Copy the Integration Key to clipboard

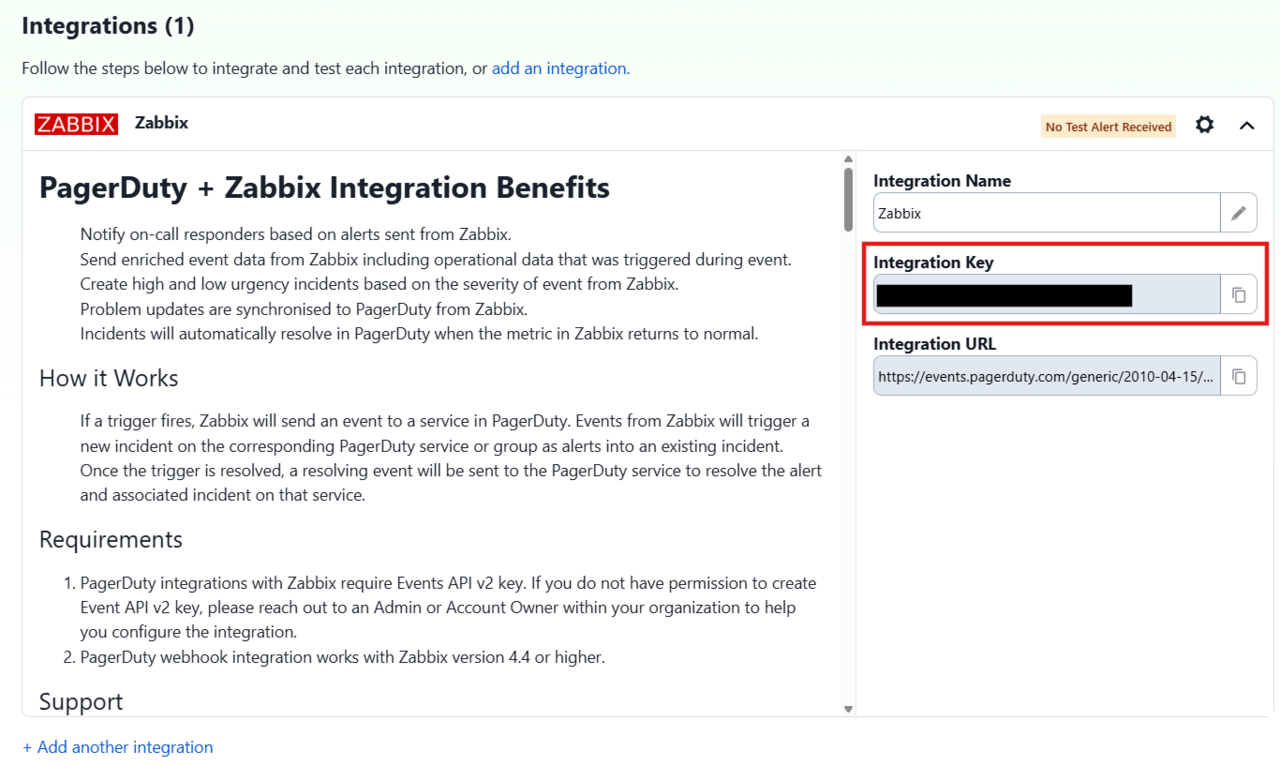tap(1238, 295)
